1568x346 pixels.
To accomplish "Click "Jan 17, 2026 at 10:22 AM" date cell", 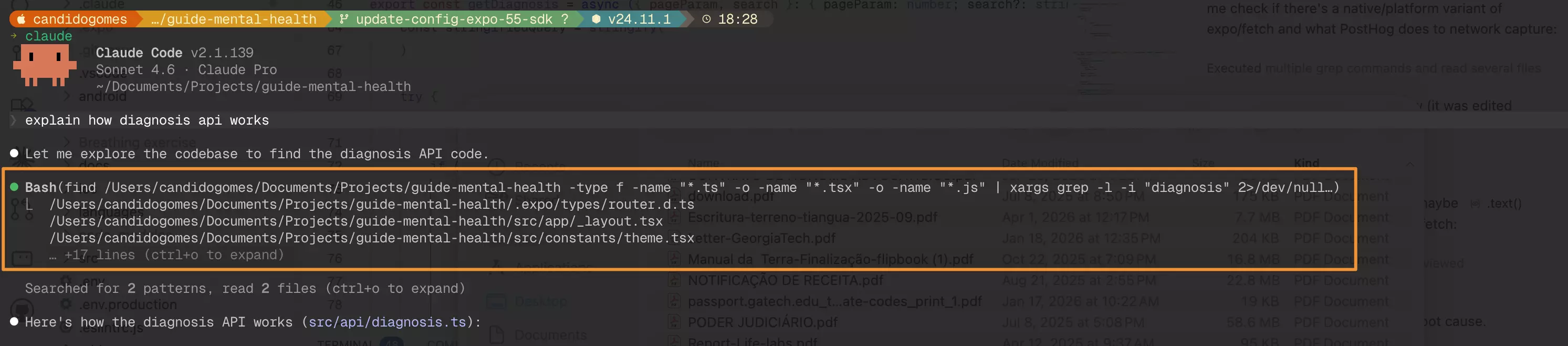I will pyautogui.click(x=1081, y=301).
